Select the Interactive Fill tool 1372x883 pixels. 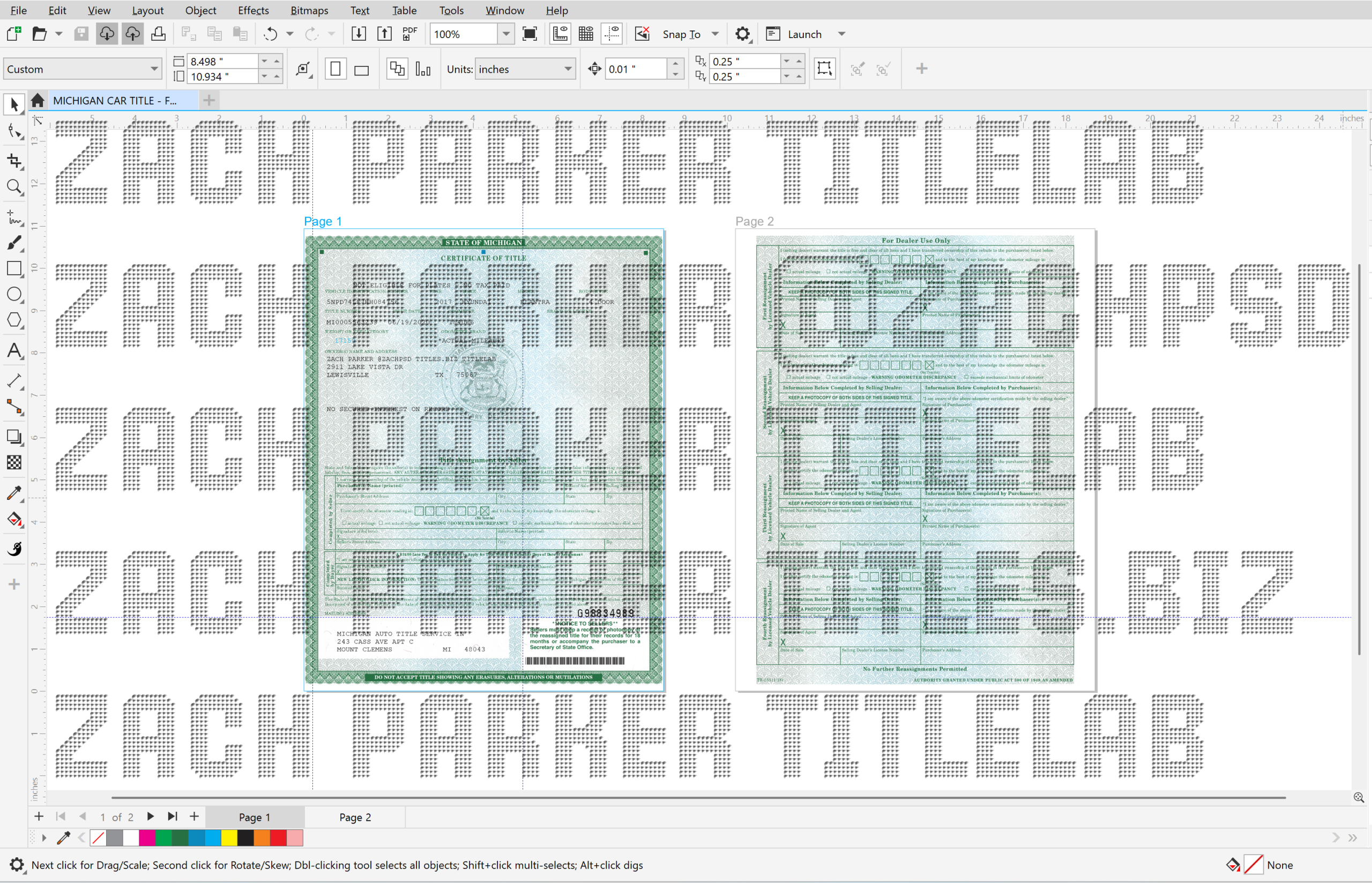click(14, 520)
